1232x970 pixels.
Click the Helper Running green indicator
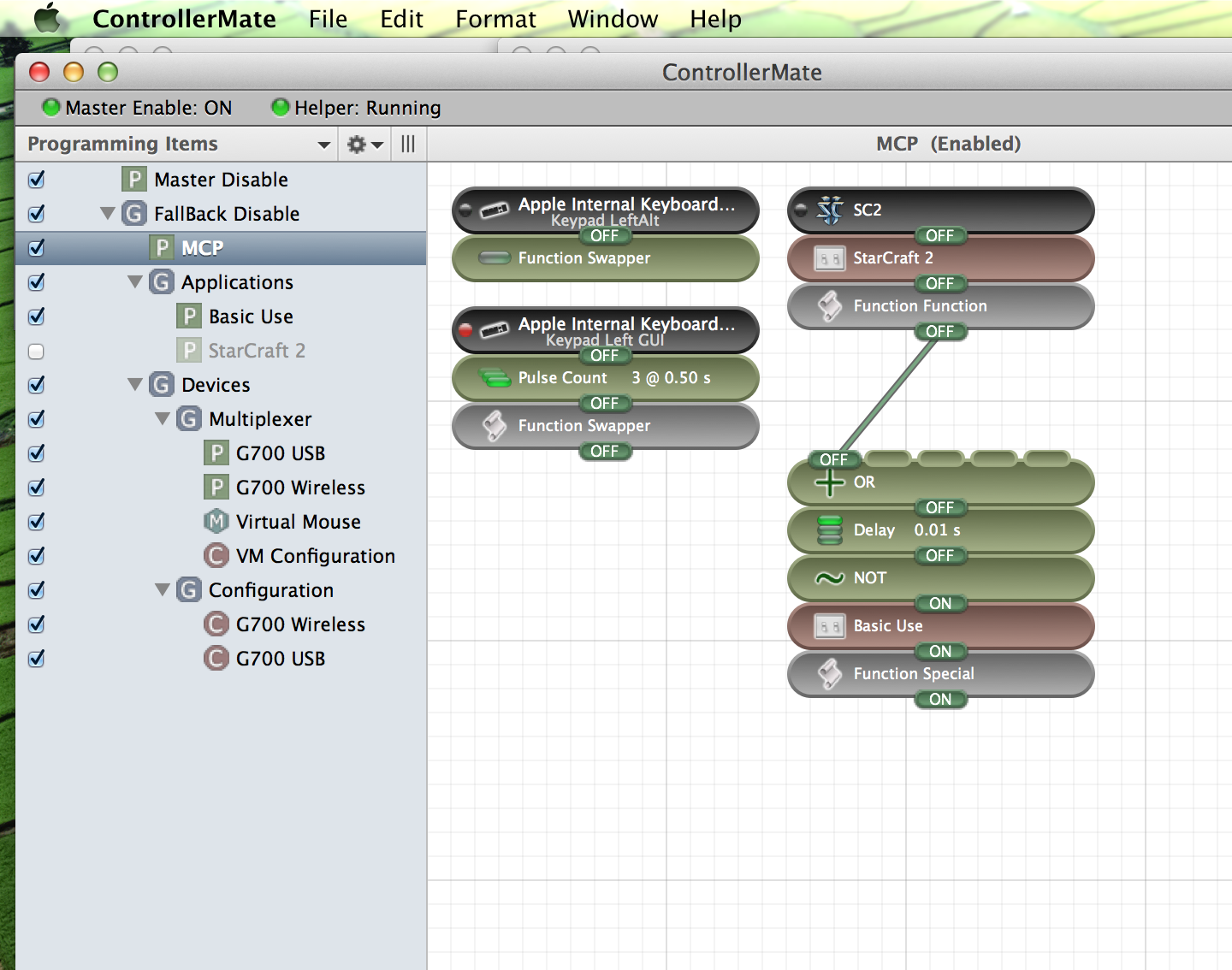pos(281,107)
